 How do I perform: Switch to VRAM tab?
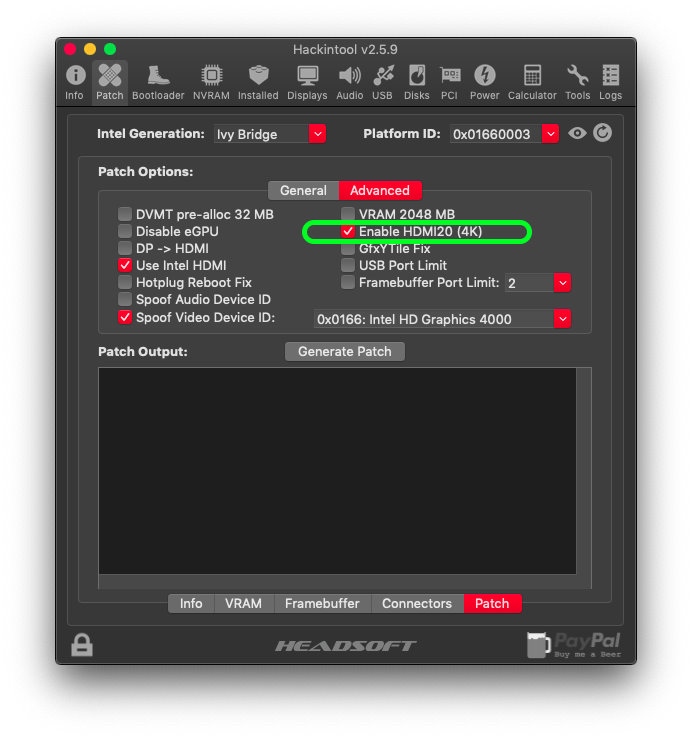243,603
